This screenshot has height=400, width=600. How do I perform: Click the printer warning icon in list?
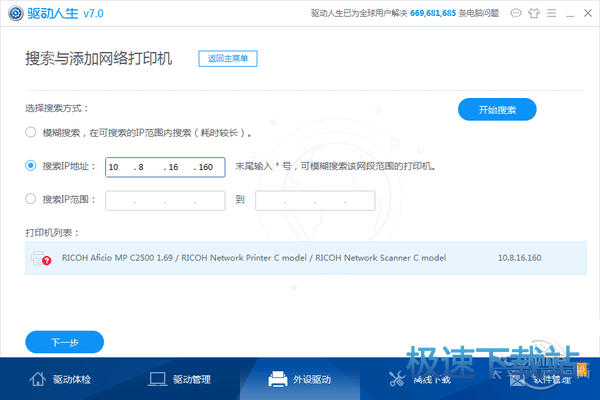[x=41, y=258]
